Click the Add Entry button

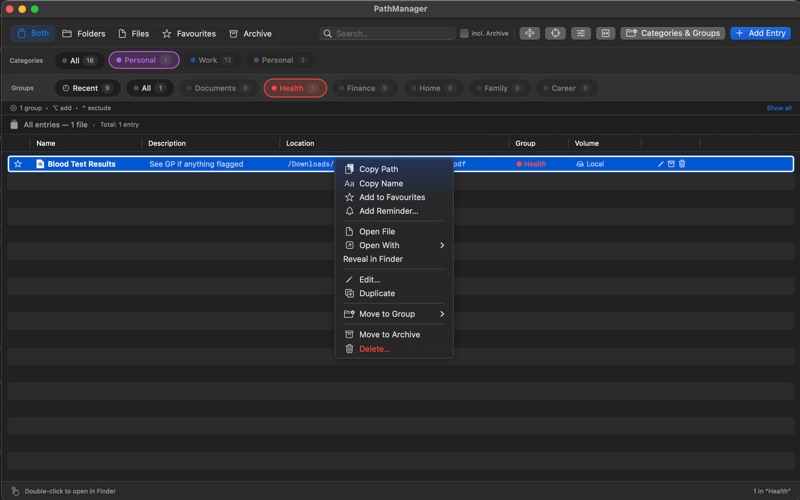click(760, 33)
